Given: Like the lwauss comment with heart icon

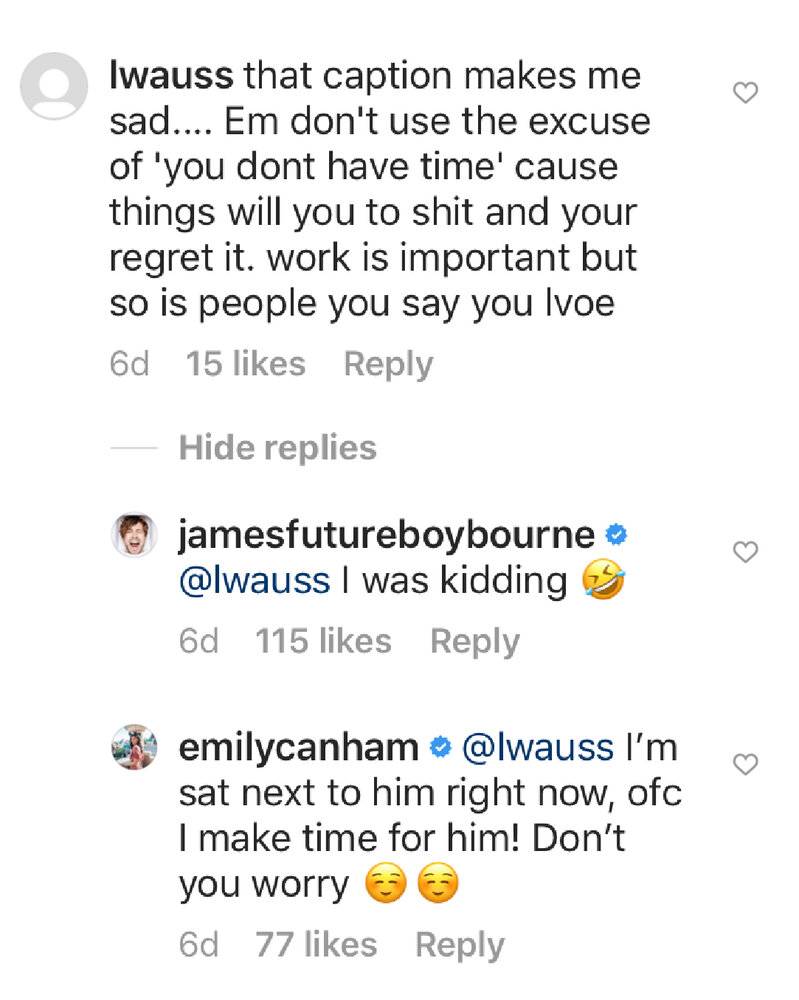Looking at the screenshot, I should coord(745,93).
